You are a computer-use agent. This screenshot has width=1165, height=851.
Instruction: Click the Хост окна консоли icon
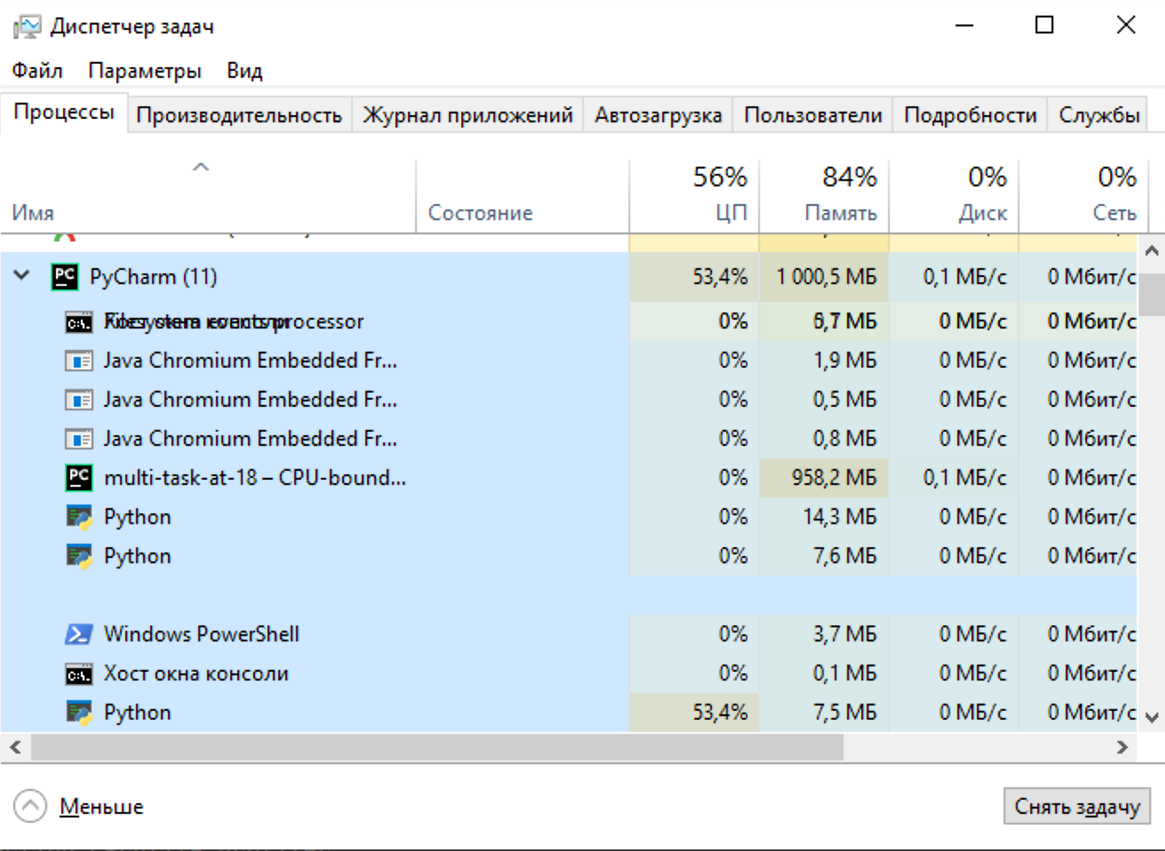(79, 674)
